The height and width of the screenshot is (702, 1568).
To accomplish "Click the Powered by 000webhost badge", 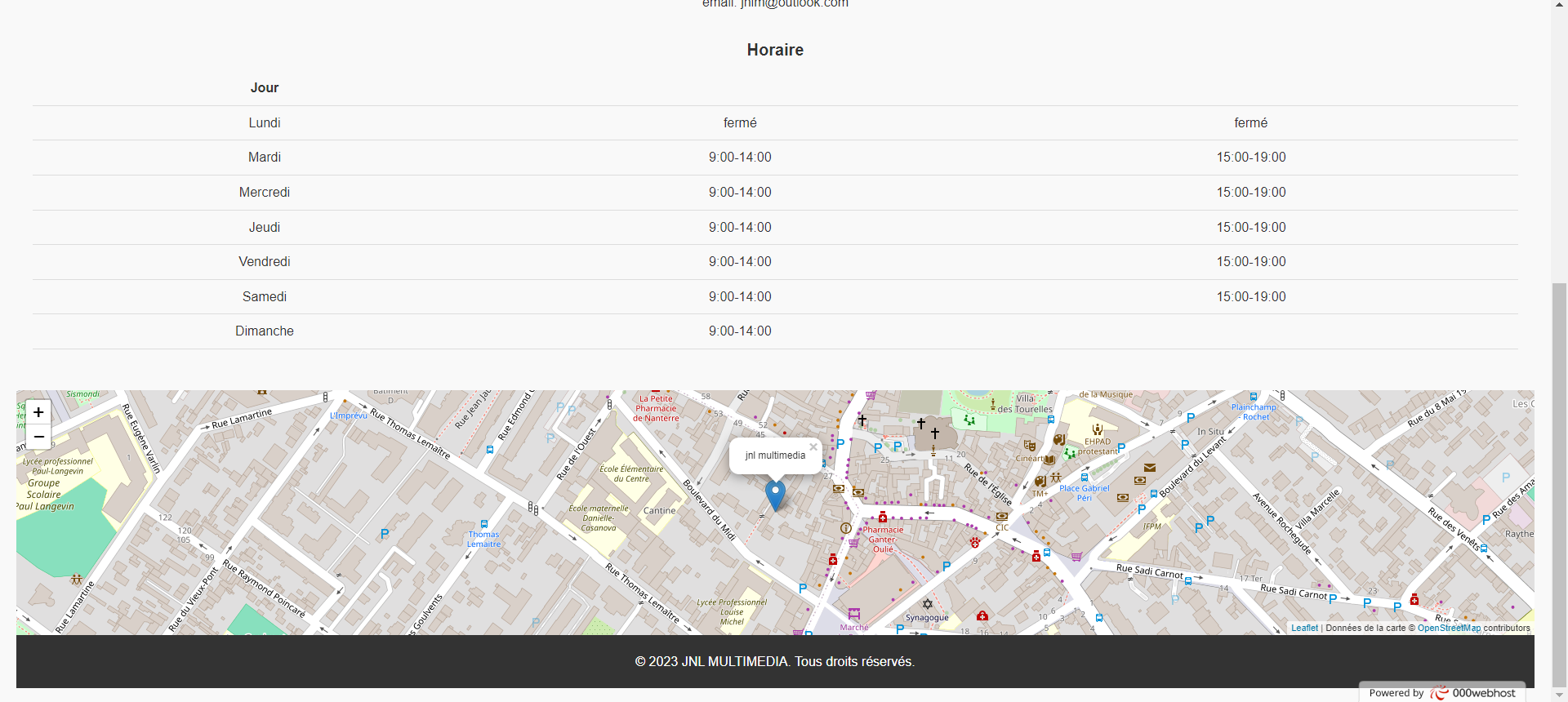I will point(1442,692).
